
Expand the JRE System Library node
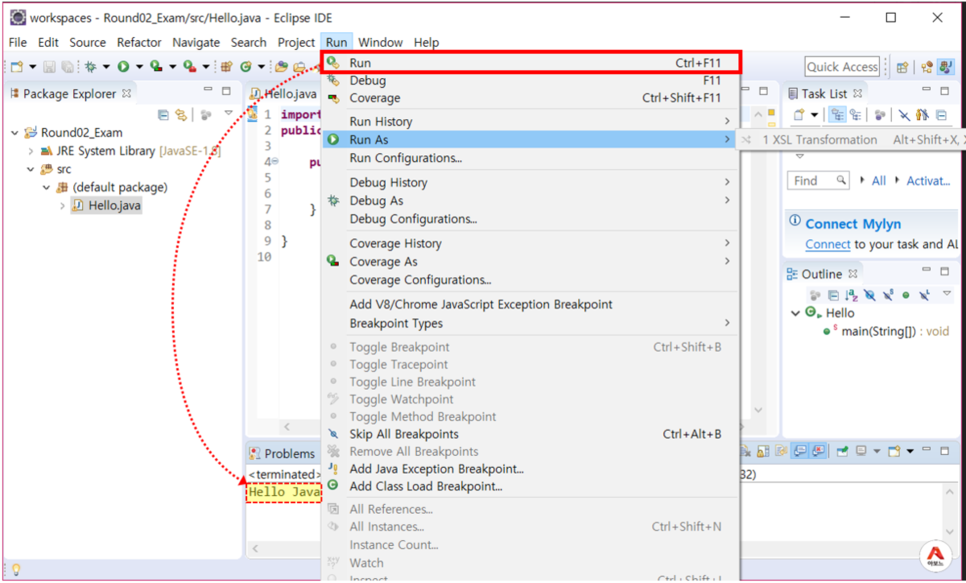click(31, 151)
